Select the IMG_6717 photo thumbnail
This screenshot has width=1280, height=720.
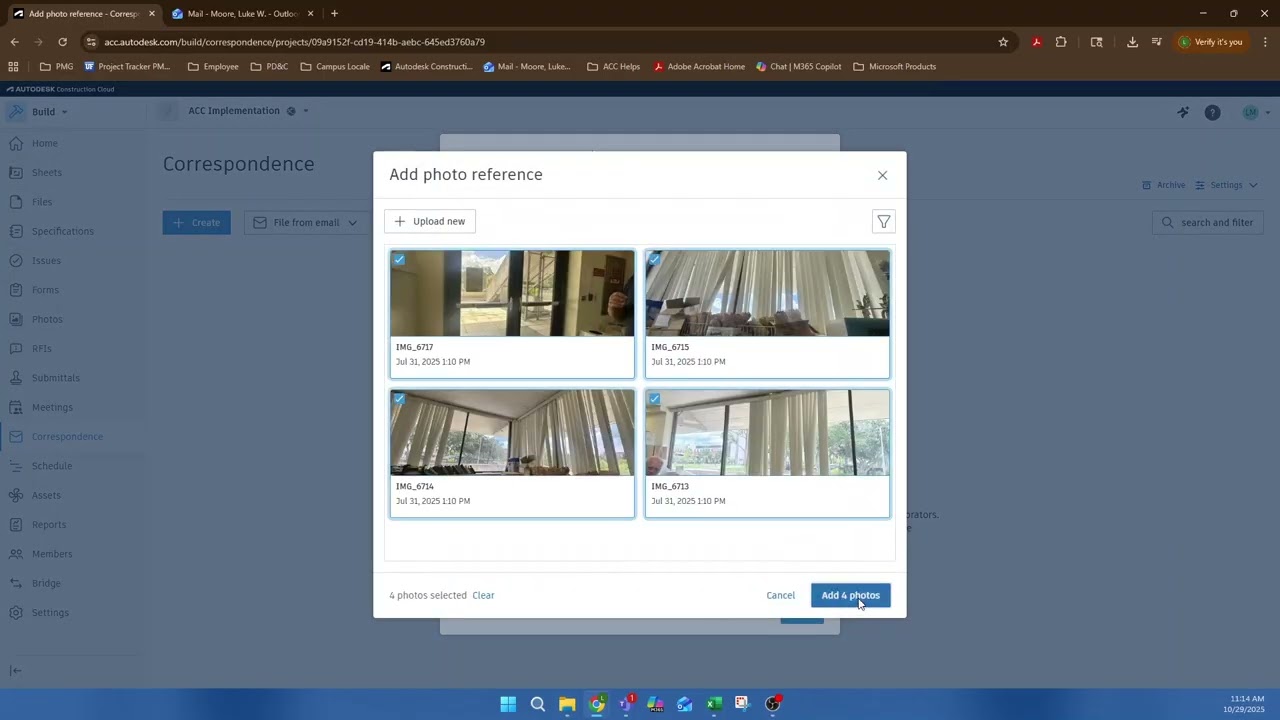coord(512,294)
